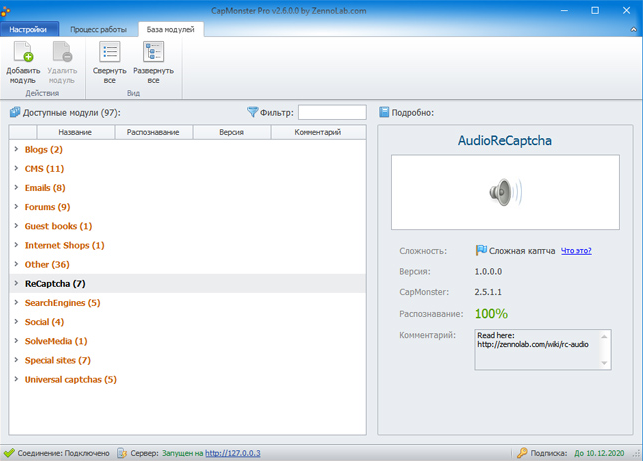Screen dimensions: 643x461
Task: Click the subscription key icon
Action: [x=522, y=453]
